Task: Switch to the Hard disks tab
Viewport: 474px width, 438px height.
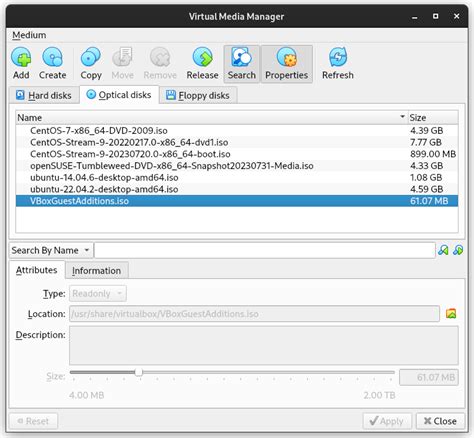Action: pos(44,95)
